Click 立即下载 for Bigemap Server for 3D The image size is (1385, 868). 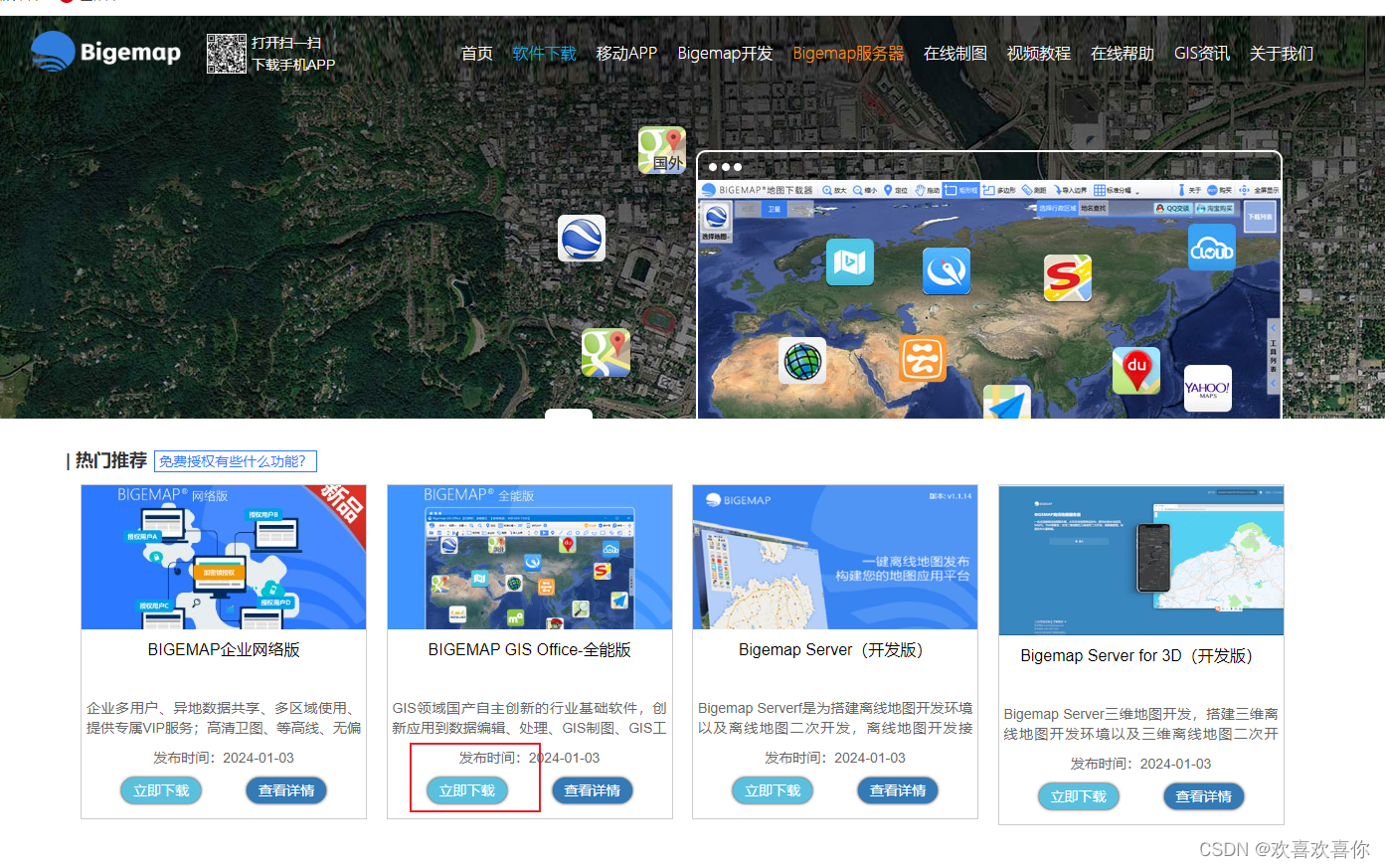tap(1079, 796)
